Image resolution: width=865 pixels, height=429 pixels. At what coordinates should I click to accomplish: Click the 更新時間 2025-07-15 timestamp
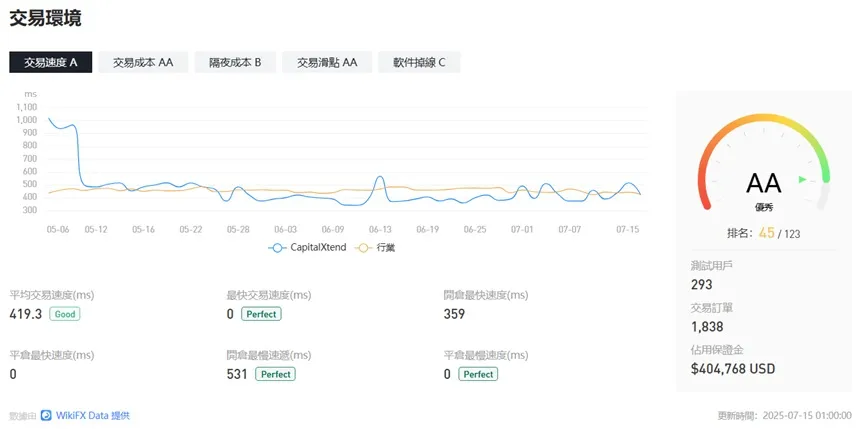click(x=784, y=415)
